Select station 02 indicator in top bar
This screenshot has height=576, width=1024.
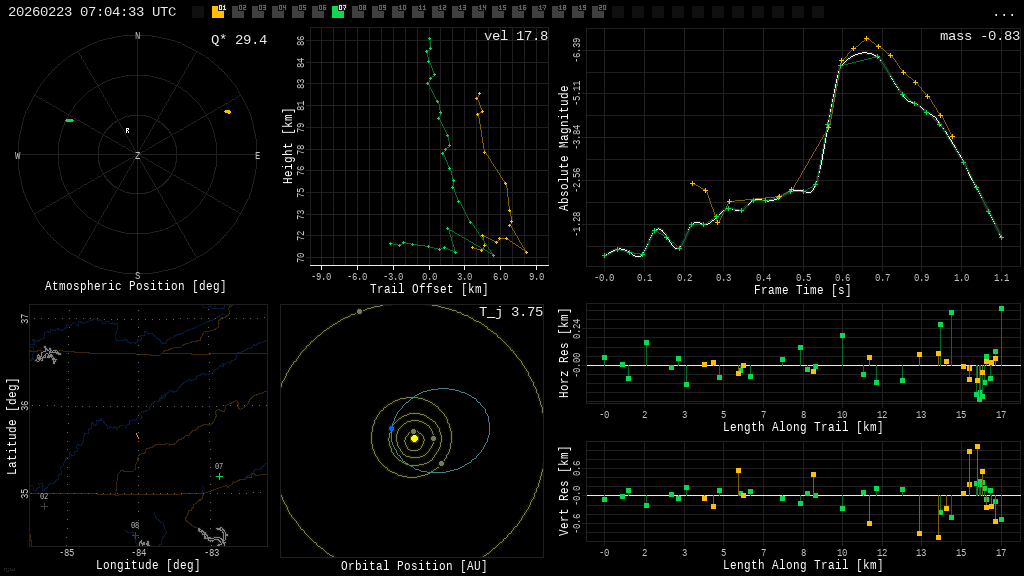pyautogui.click(x=238, y=12)
